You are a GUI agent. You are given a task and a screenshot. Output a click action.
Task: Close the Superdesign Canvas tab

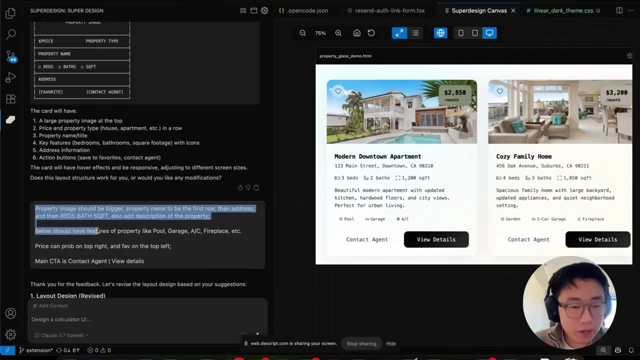pyautogui.click(x=513, y=11)
